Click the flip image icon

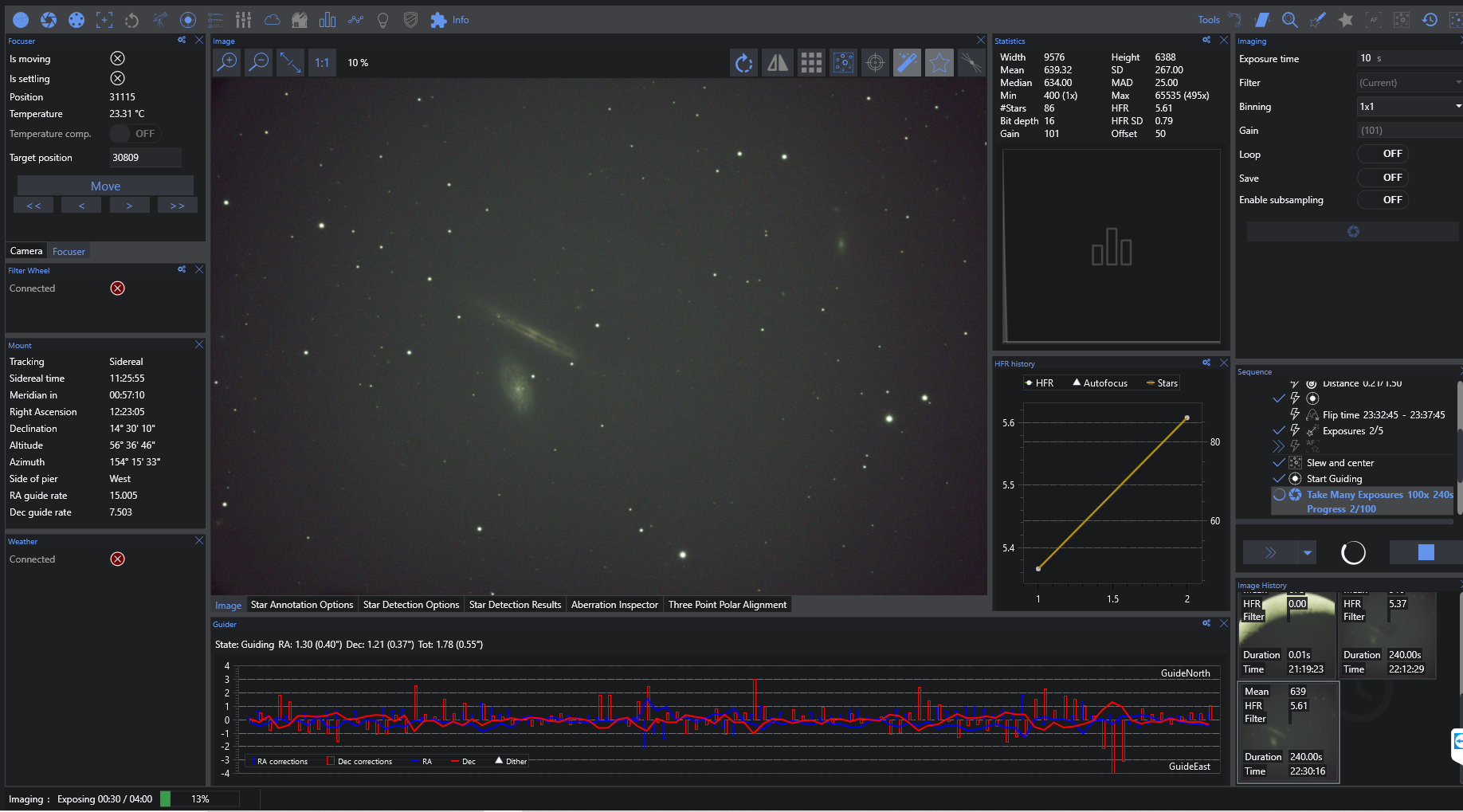click(777, 63)
